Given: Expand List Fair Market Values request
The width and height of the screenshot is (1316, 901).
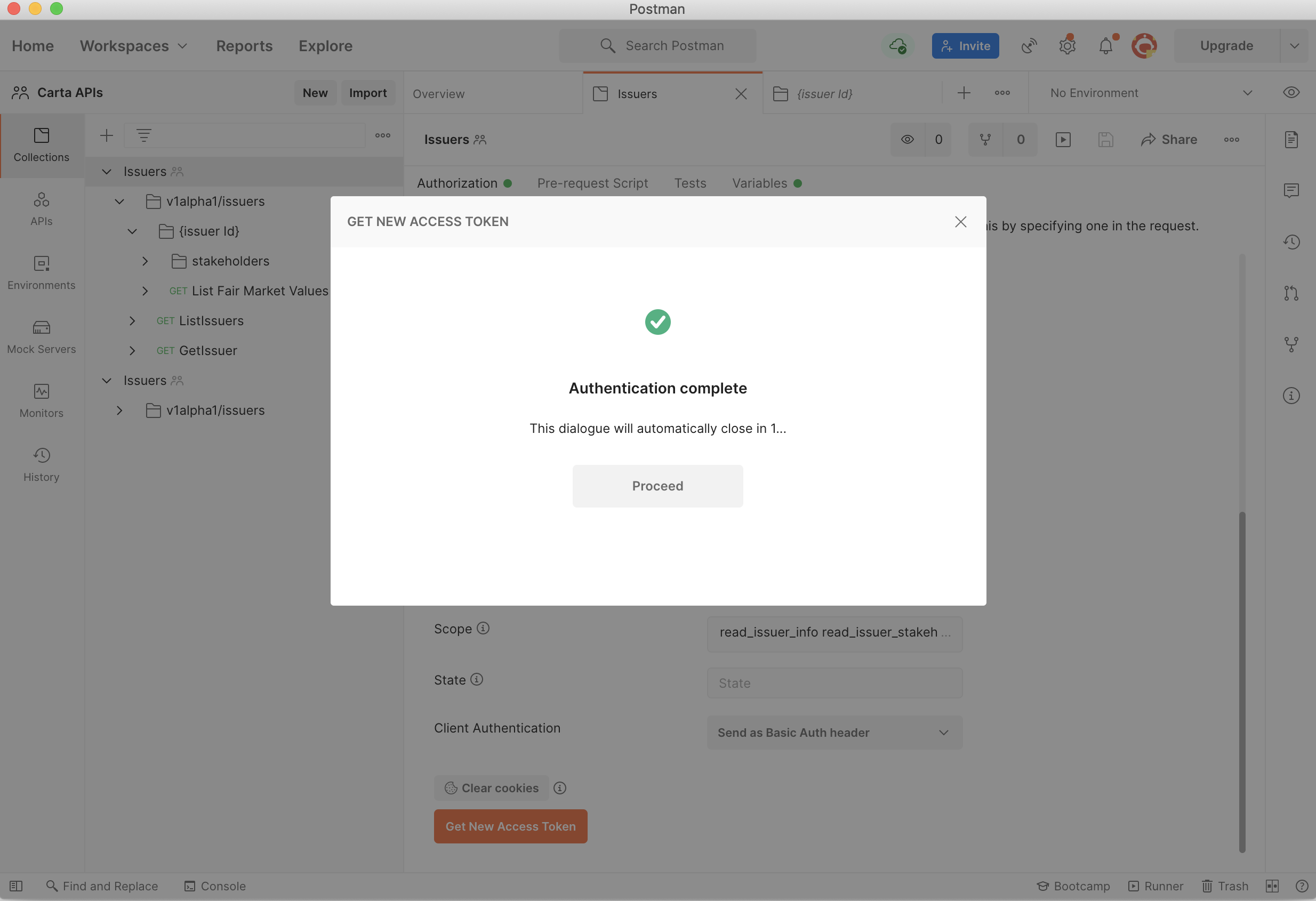Looking at the screenshot, I should (145, 291).
